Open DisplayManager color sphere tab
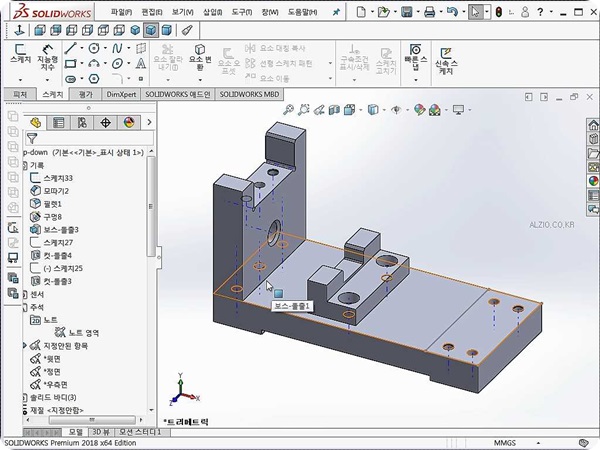This screenshot has width=600, height=450. [x=129, y=122]
